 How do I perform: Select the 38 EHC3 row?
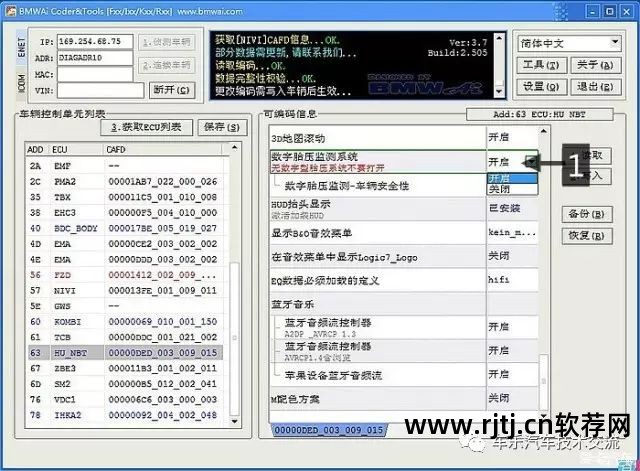(126, 213)
